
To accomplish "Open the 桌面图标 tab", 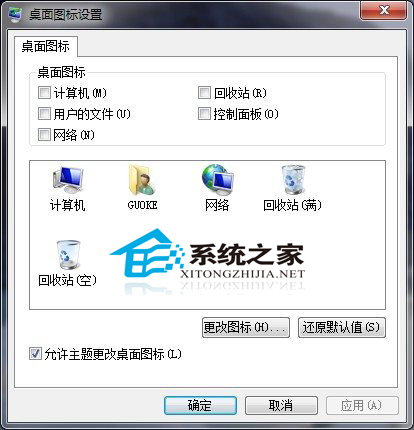I will 46,46.
